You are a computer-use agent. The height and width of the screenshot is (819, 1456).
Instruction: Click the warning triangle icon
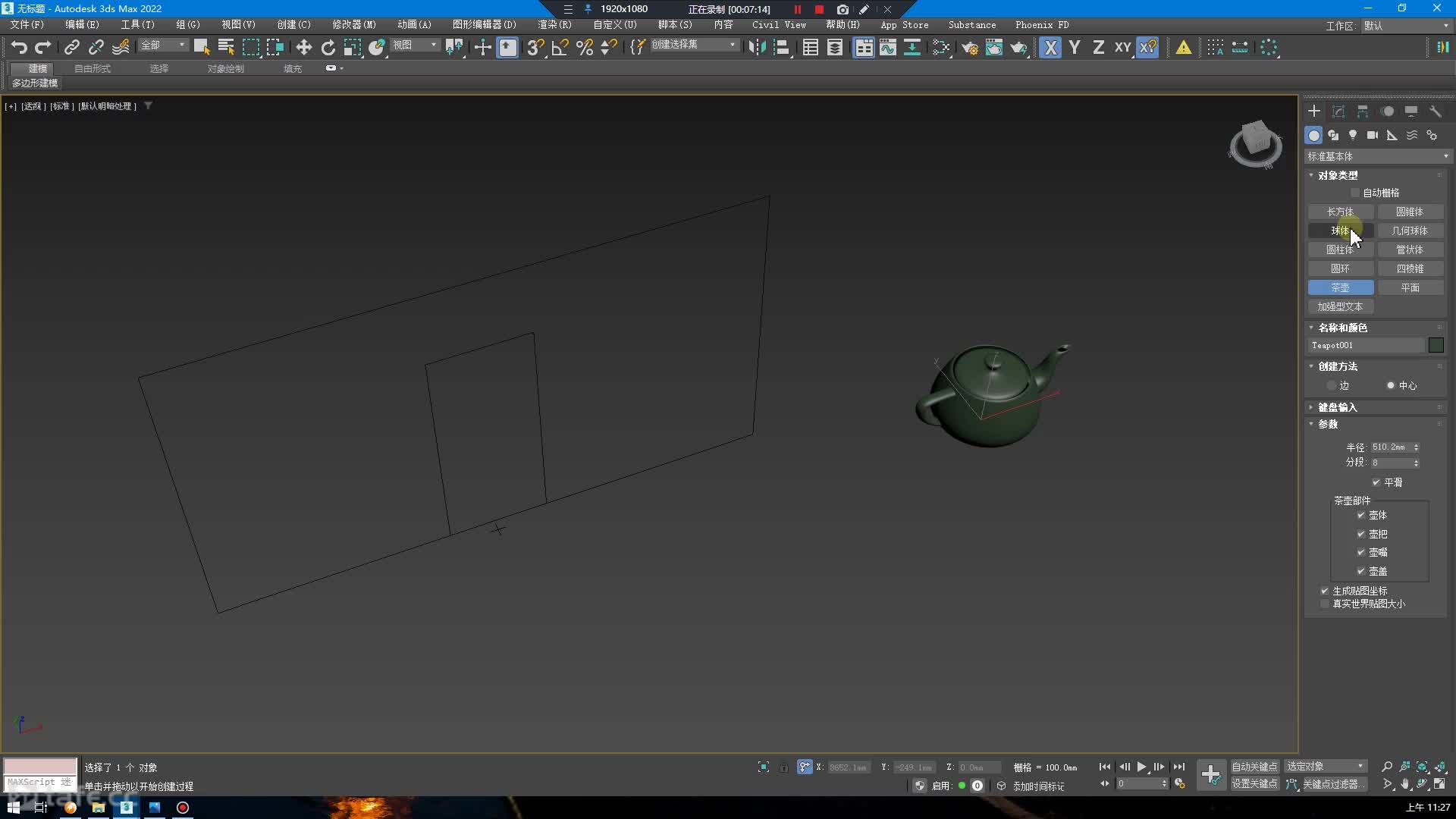click(1183, 47)
